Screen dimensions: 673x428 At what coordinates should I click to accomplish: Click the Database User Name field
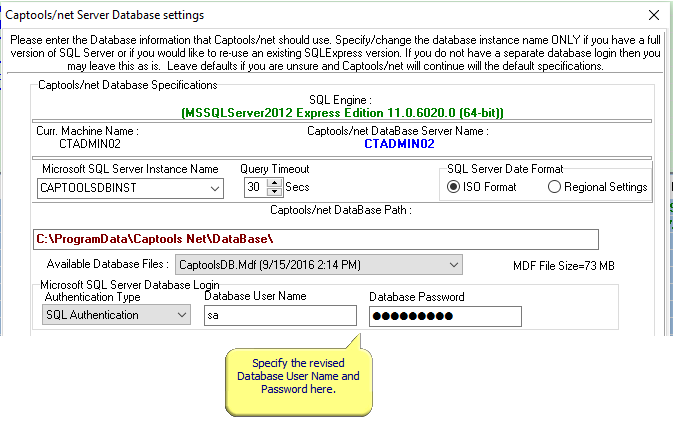coord(280,316)
